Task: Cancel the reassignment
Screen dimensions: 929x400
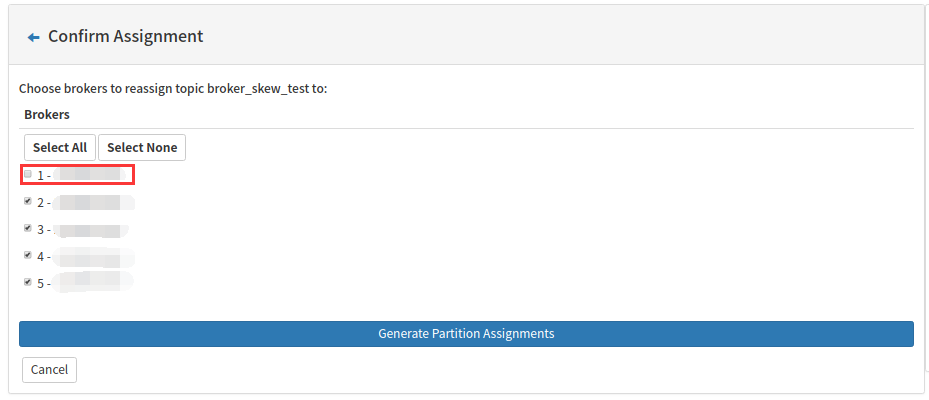Action: (x=49, y=370)
